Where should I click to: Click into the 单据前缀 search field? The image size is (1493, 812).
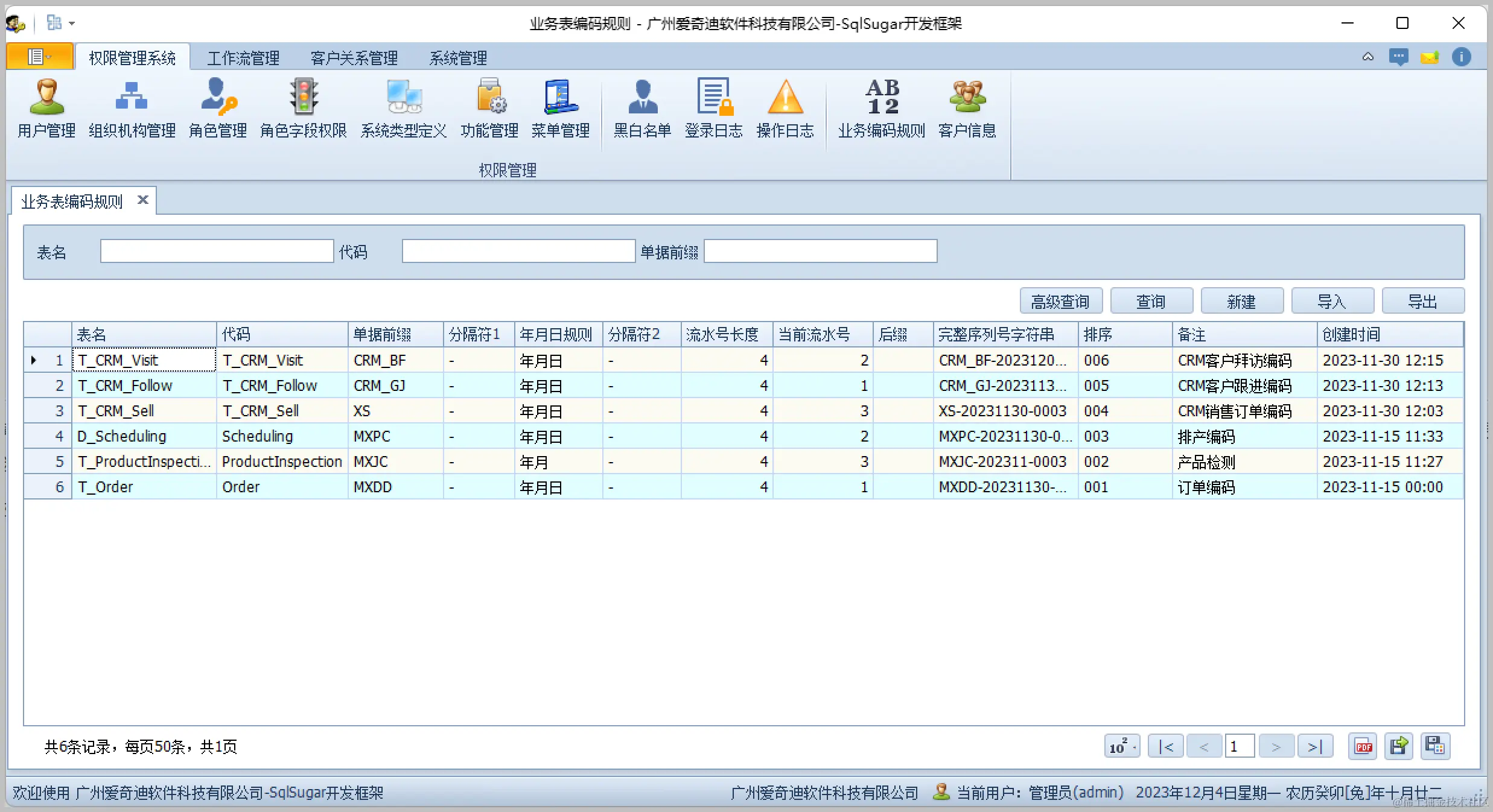pyautogui.click(x=820, y=251)
